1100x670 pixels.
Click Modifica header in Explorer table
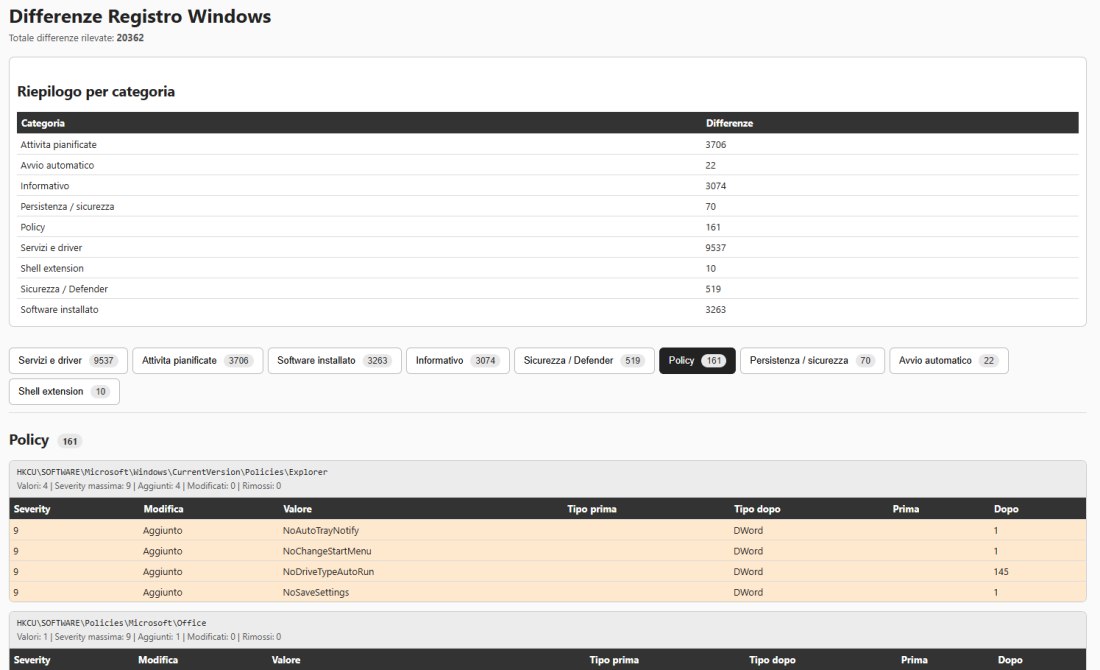pyautogui.click(x=163, y=509)
